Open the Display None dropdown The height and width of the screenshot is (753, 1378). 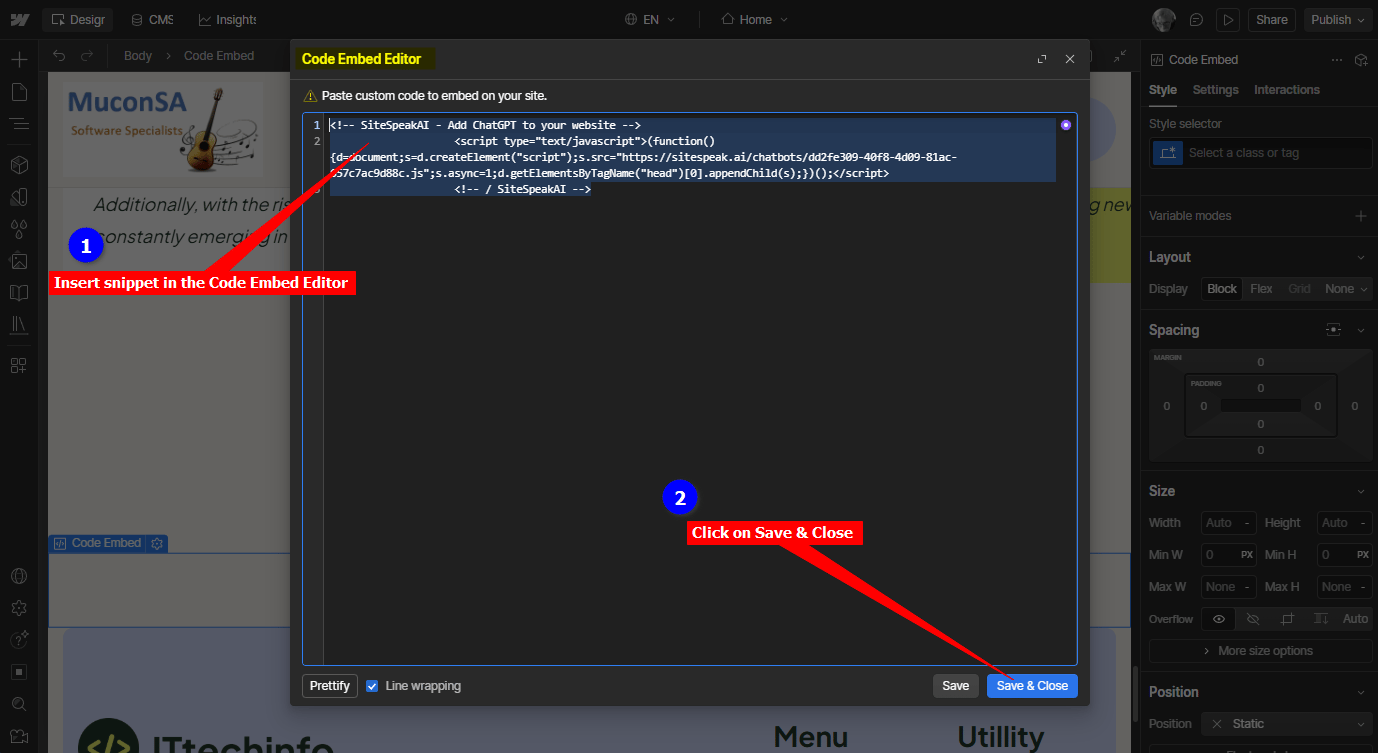(1345, 288)
